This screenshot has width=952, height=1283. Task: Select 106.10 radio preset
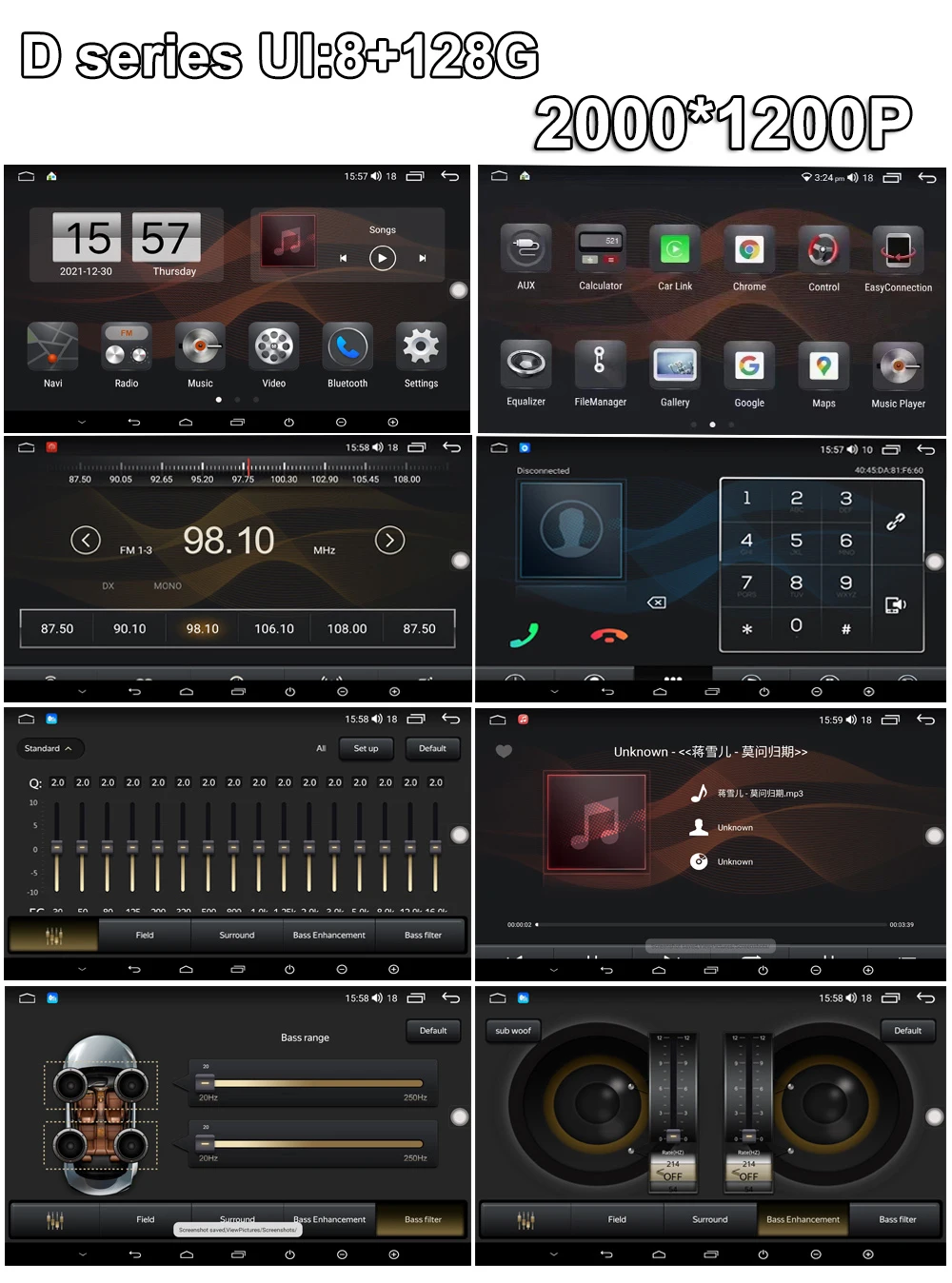coord(274,629)
